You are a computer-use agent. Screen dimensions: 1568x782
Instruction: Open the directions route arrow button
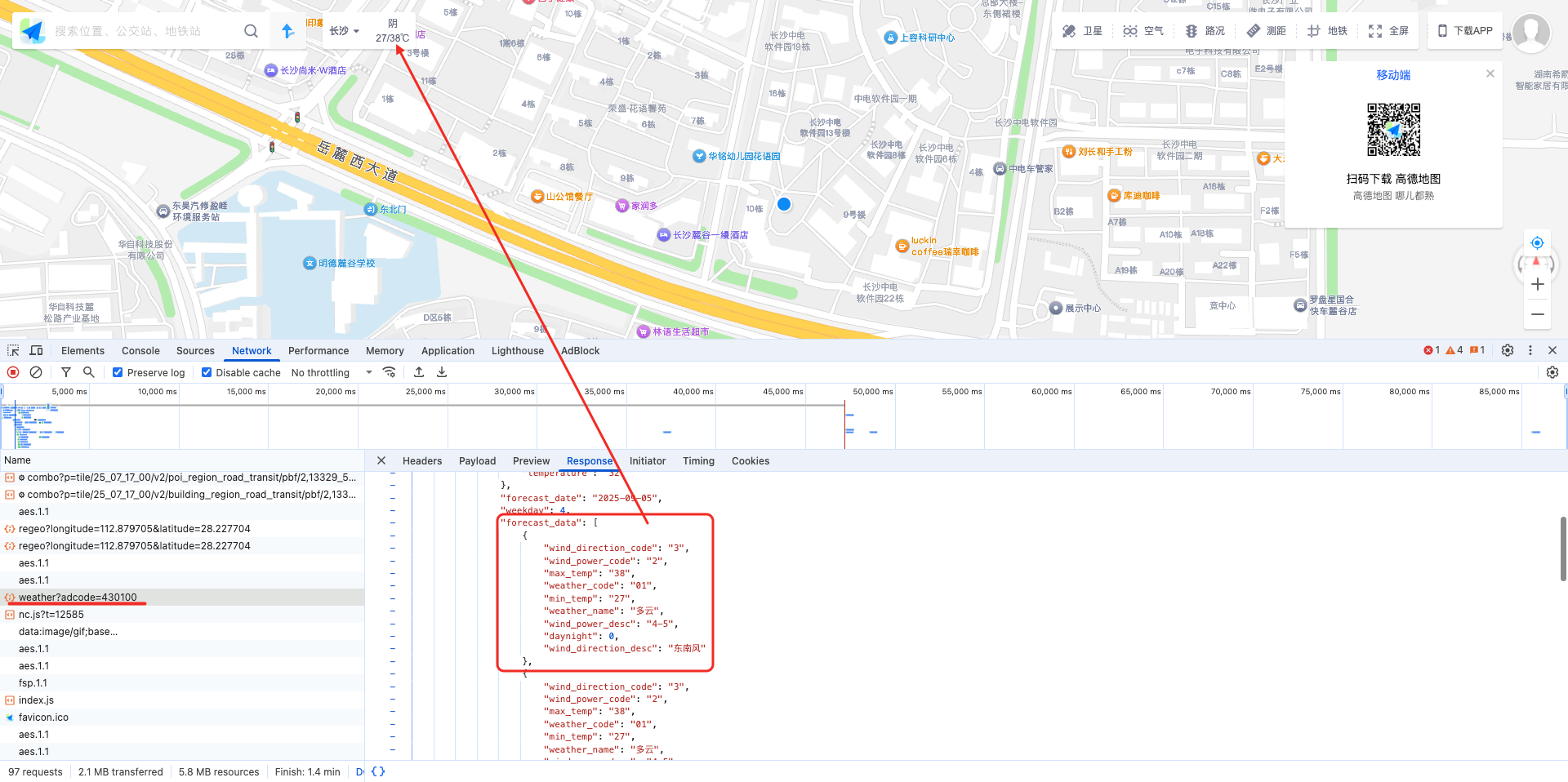tap(287, 31)
